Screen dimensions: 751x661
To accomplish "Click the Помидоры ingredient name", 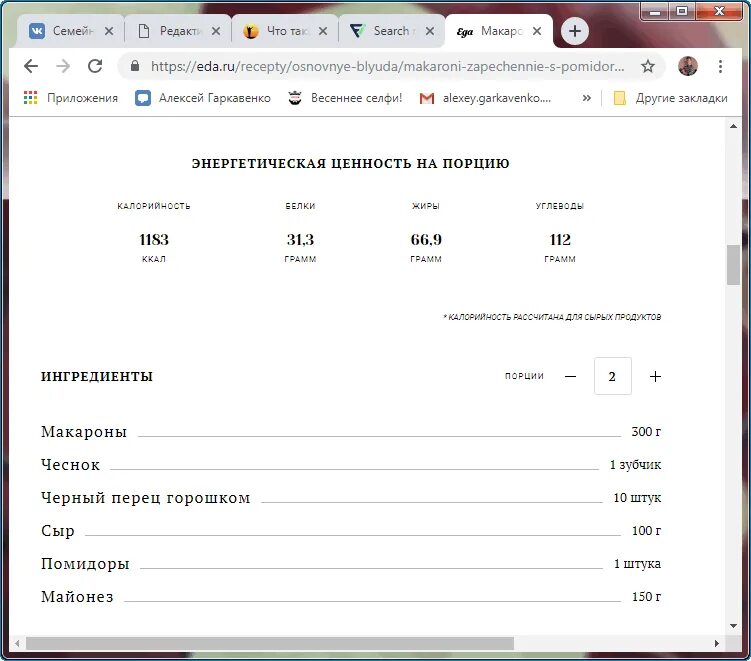I will coord(85,564).
